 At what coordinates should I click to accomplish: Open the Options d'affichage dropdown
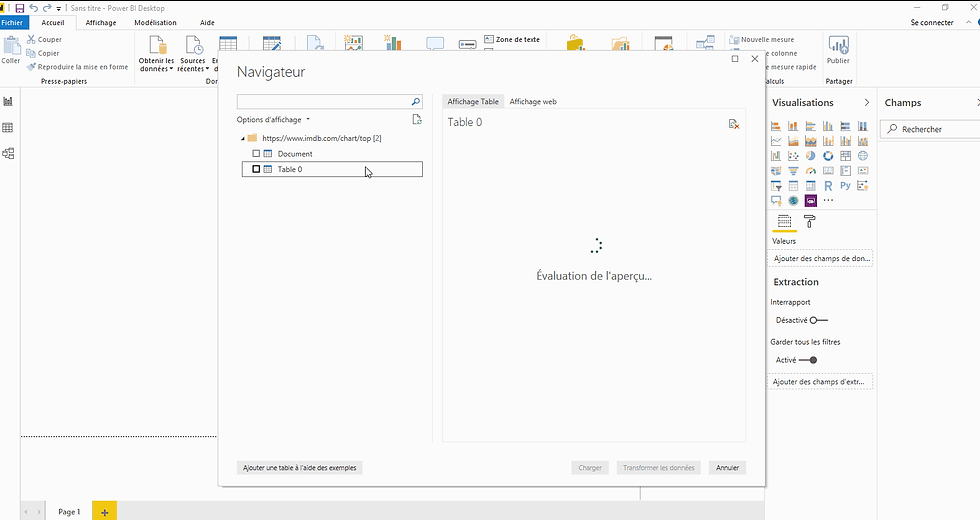coord(273,119)
